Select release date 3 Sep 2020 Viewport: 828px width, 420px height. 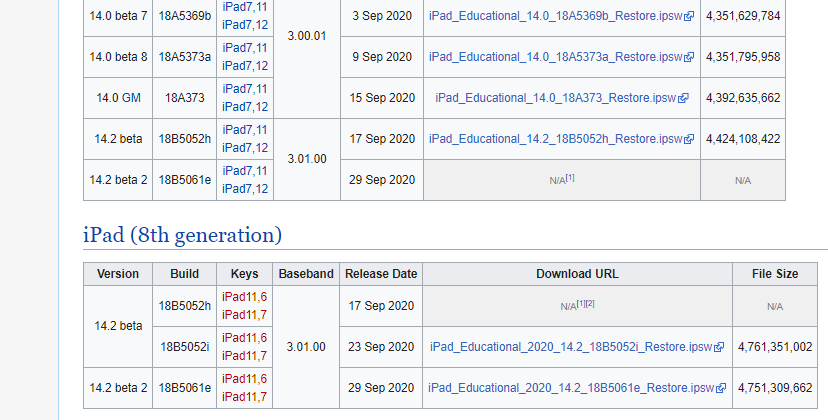[x=382, y=16]
